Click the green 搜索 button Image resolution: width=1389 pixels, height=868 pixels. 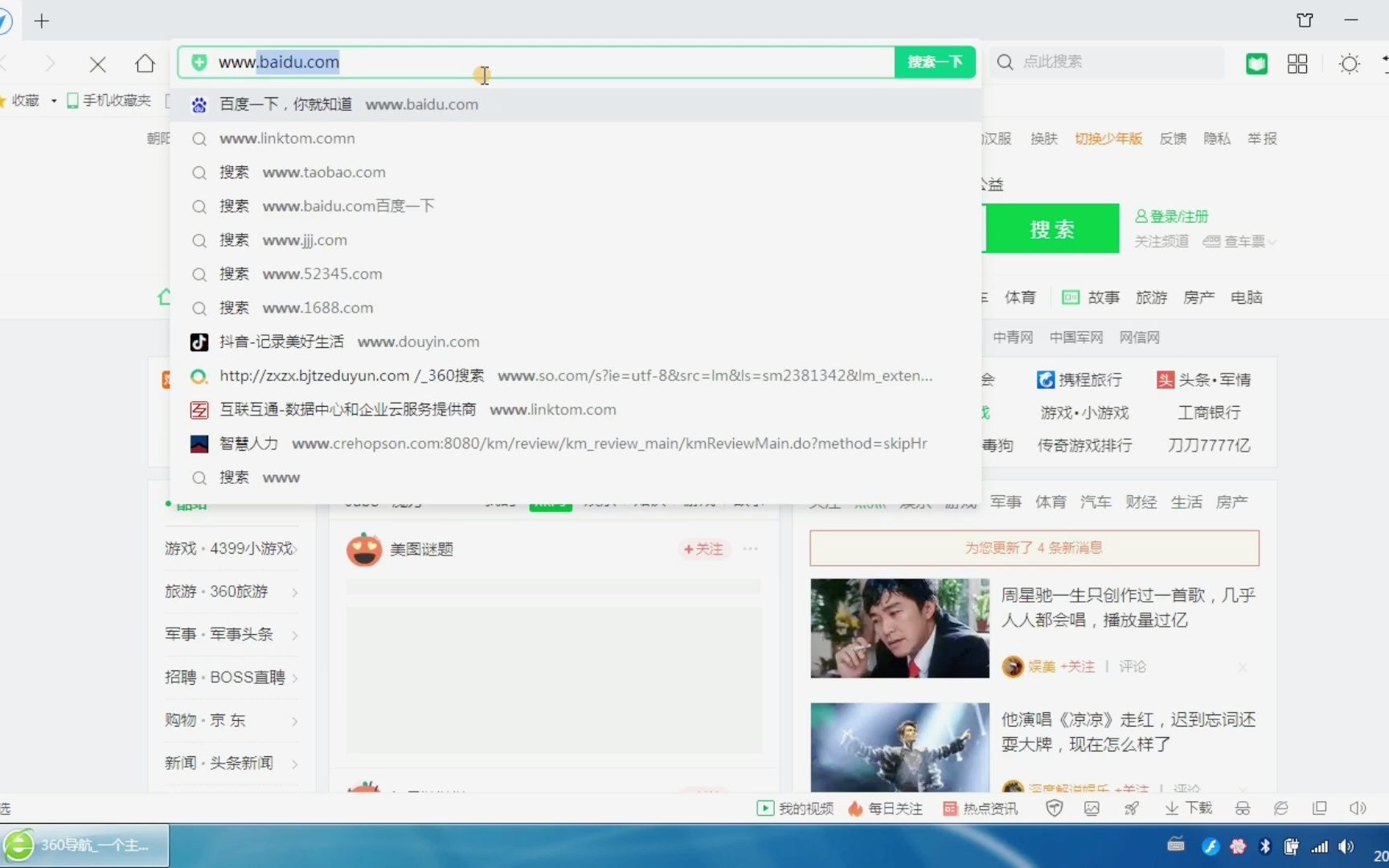(x=1051, y=229)
